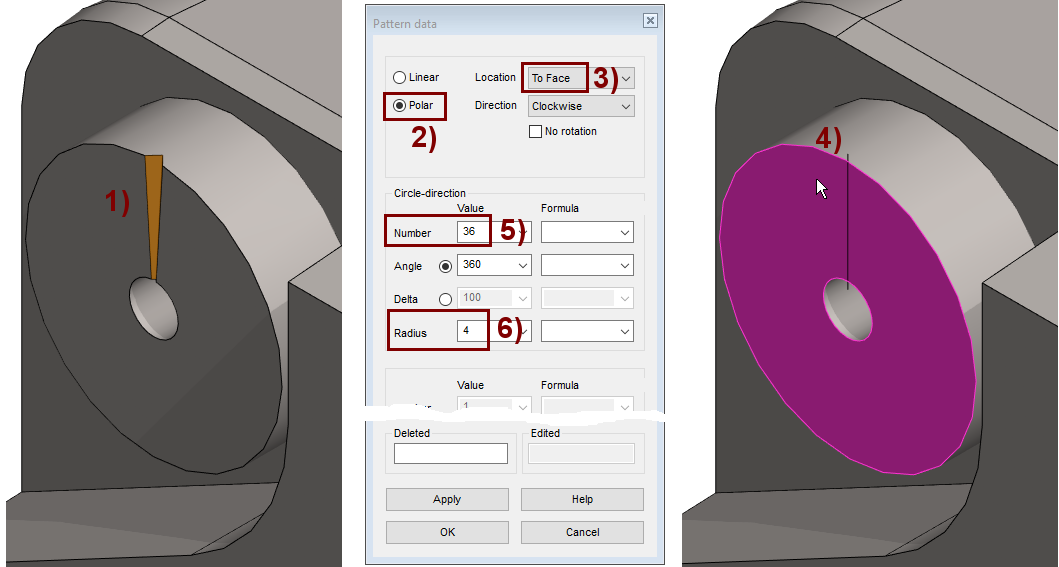
Task: Confirm the pattern with OK
Action: pos(447,532)
